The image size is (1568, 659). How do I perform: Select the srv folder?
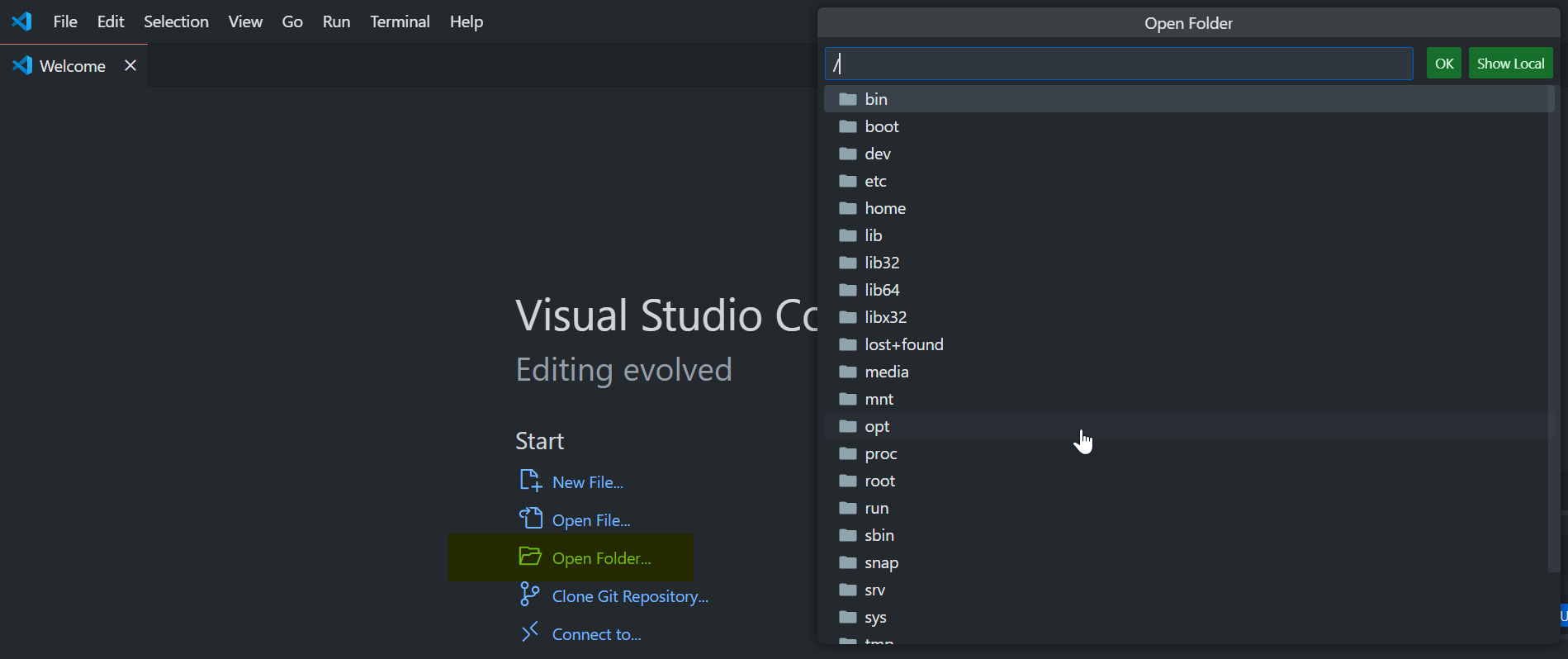coord(1189,590)
